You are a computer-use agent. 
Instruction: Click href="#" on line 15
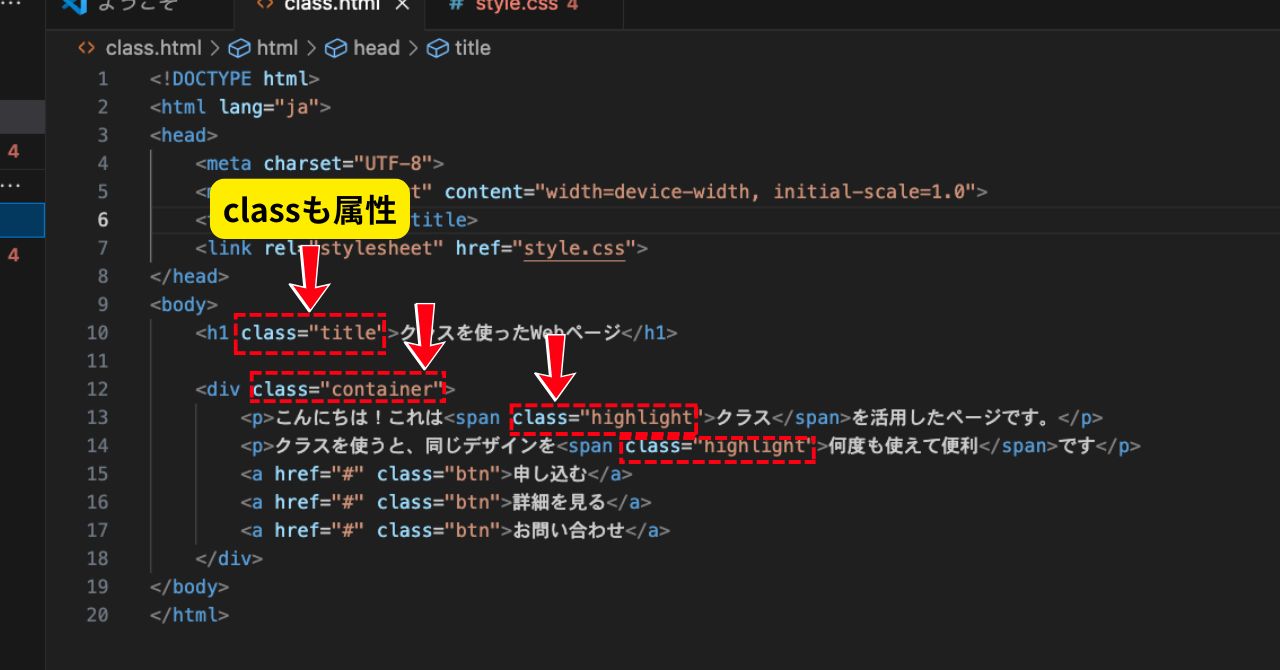pos(319,474)
